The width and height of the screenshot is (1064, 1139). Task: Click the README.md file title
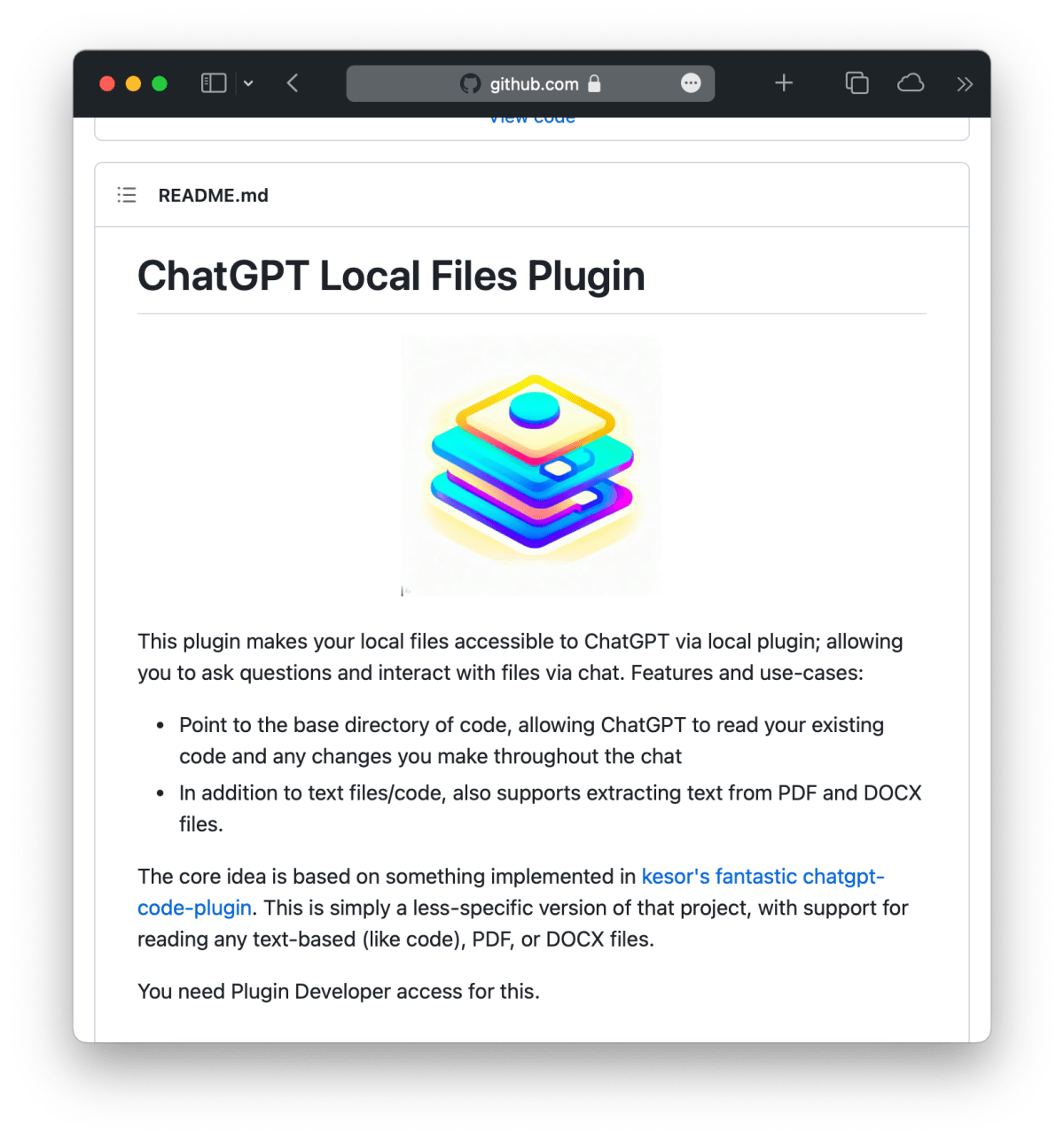point(213,195)
